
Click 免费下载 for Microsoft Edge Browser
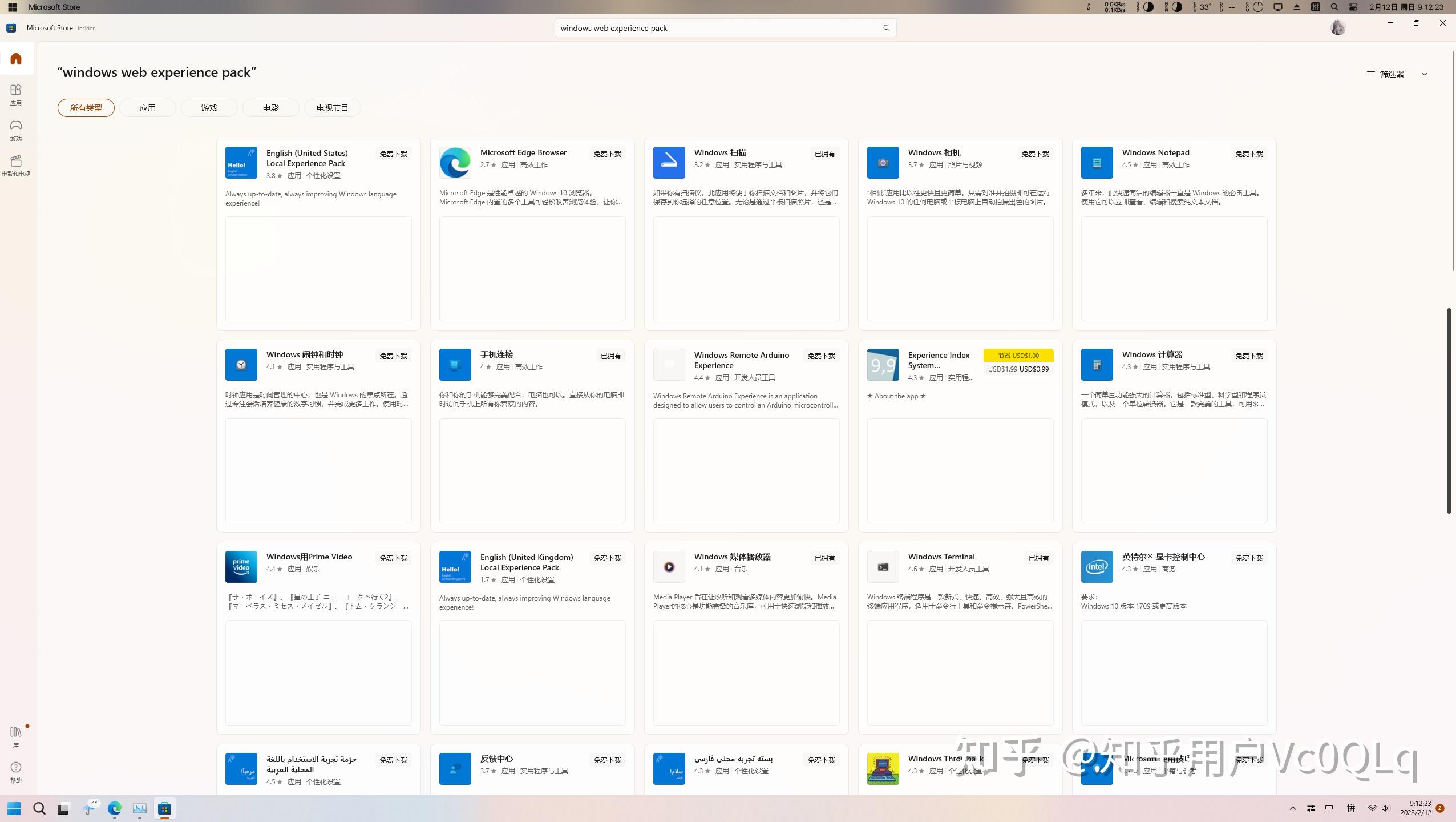(607, 154)
